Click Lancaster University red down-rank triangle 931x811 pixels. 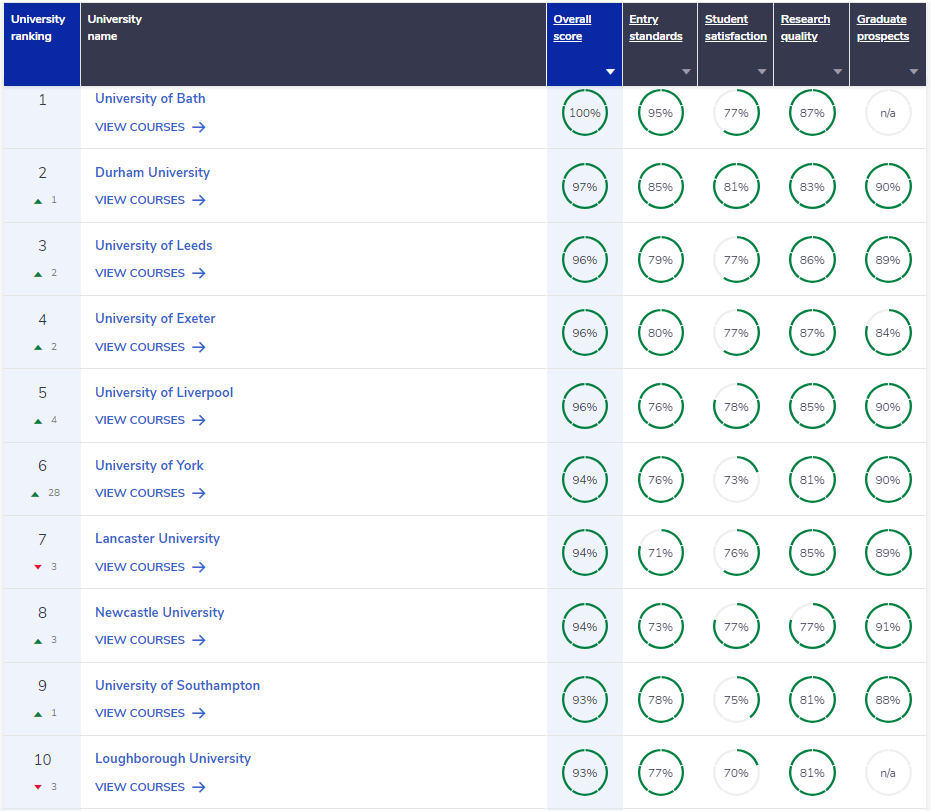click(38, 567)
